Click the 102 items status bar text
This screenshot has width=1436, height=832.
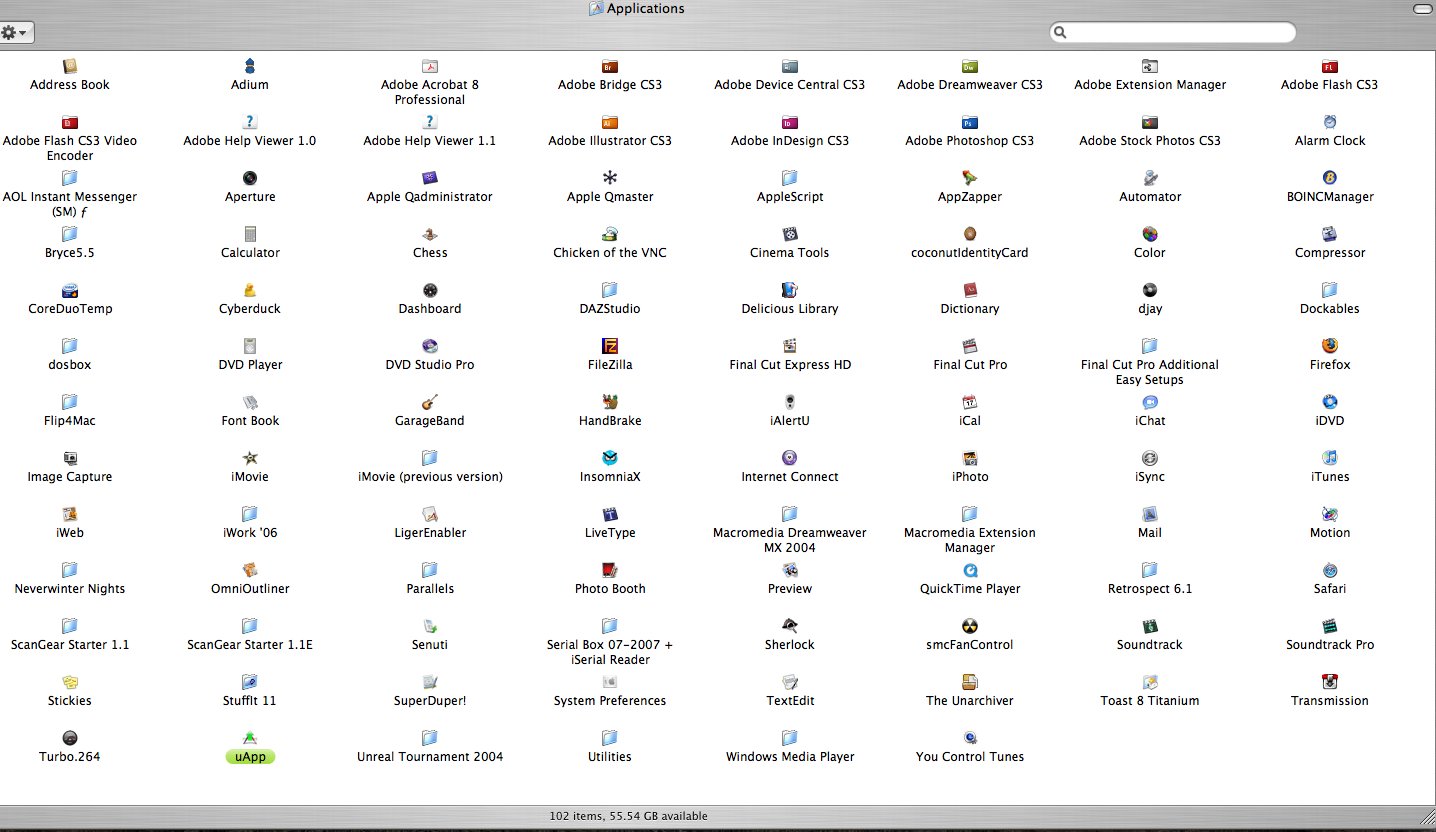click(629, 816)
